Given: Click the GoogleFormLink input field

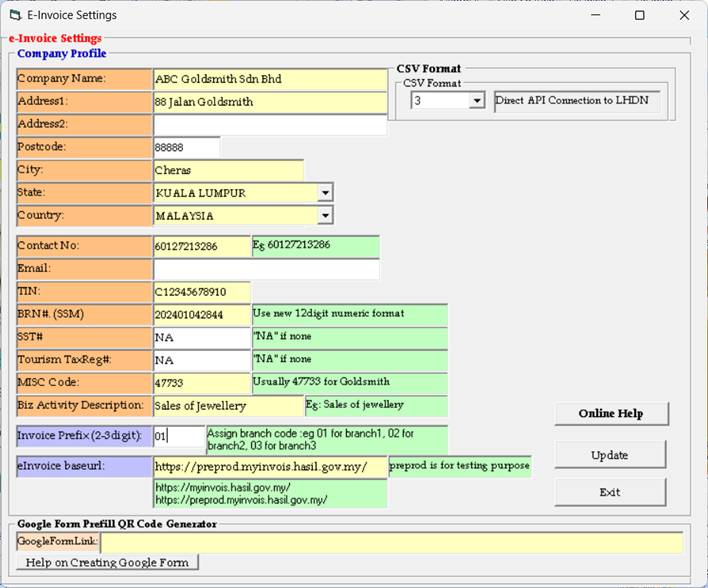Looking at the screenshot, I should point(391,542).
